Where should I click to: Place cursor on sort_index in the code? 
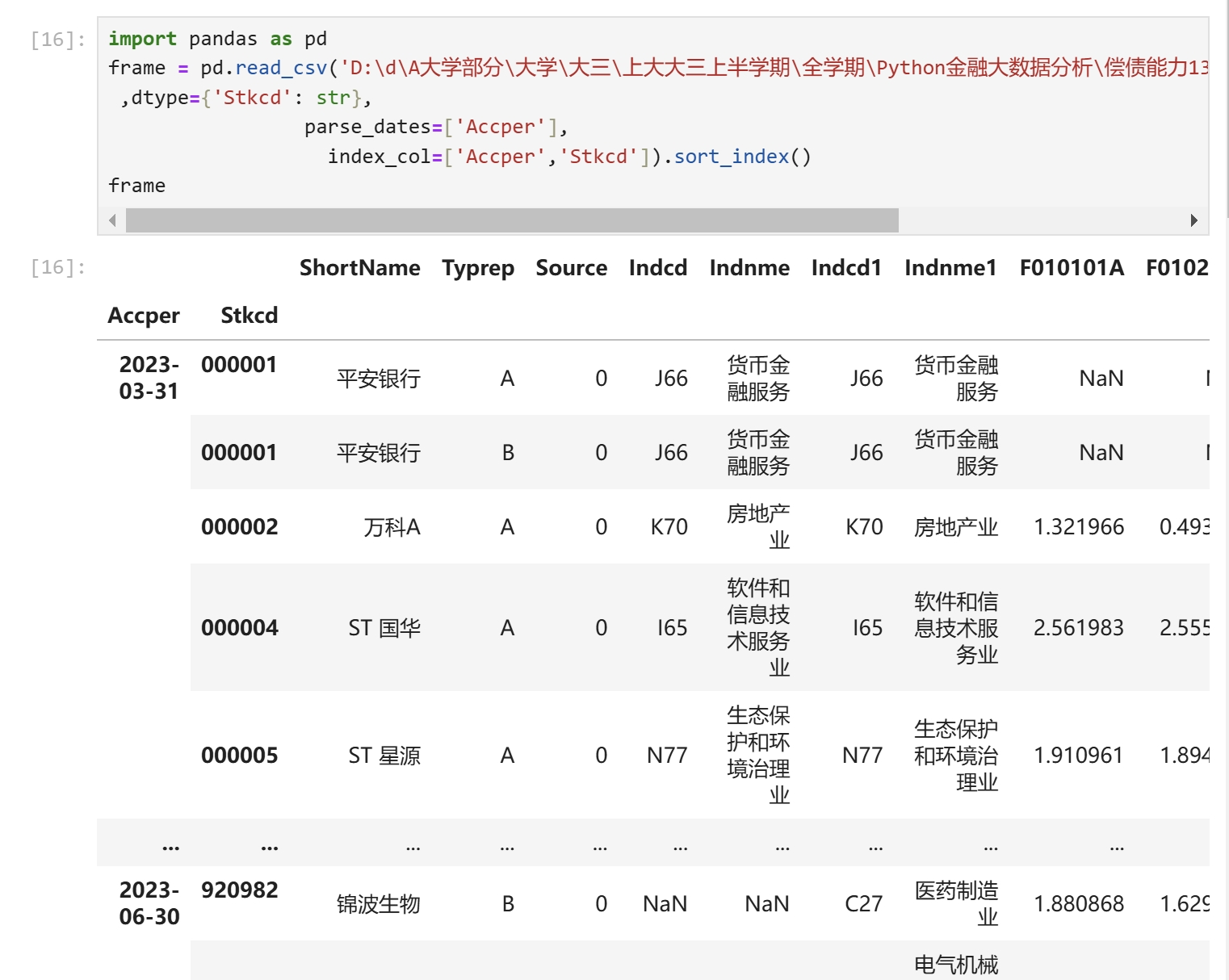coord(731,157)
